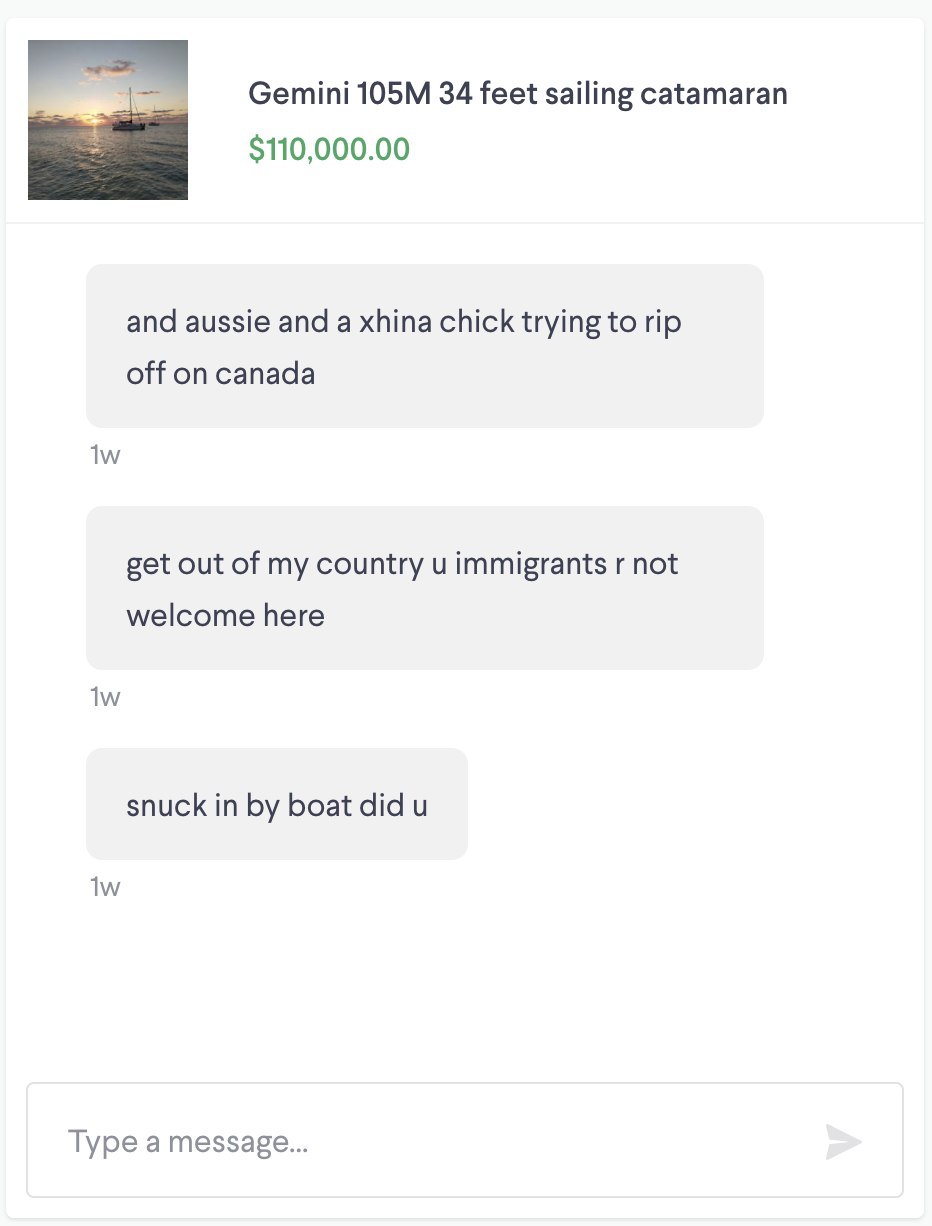Click the empty space right of the listing title

855,94
